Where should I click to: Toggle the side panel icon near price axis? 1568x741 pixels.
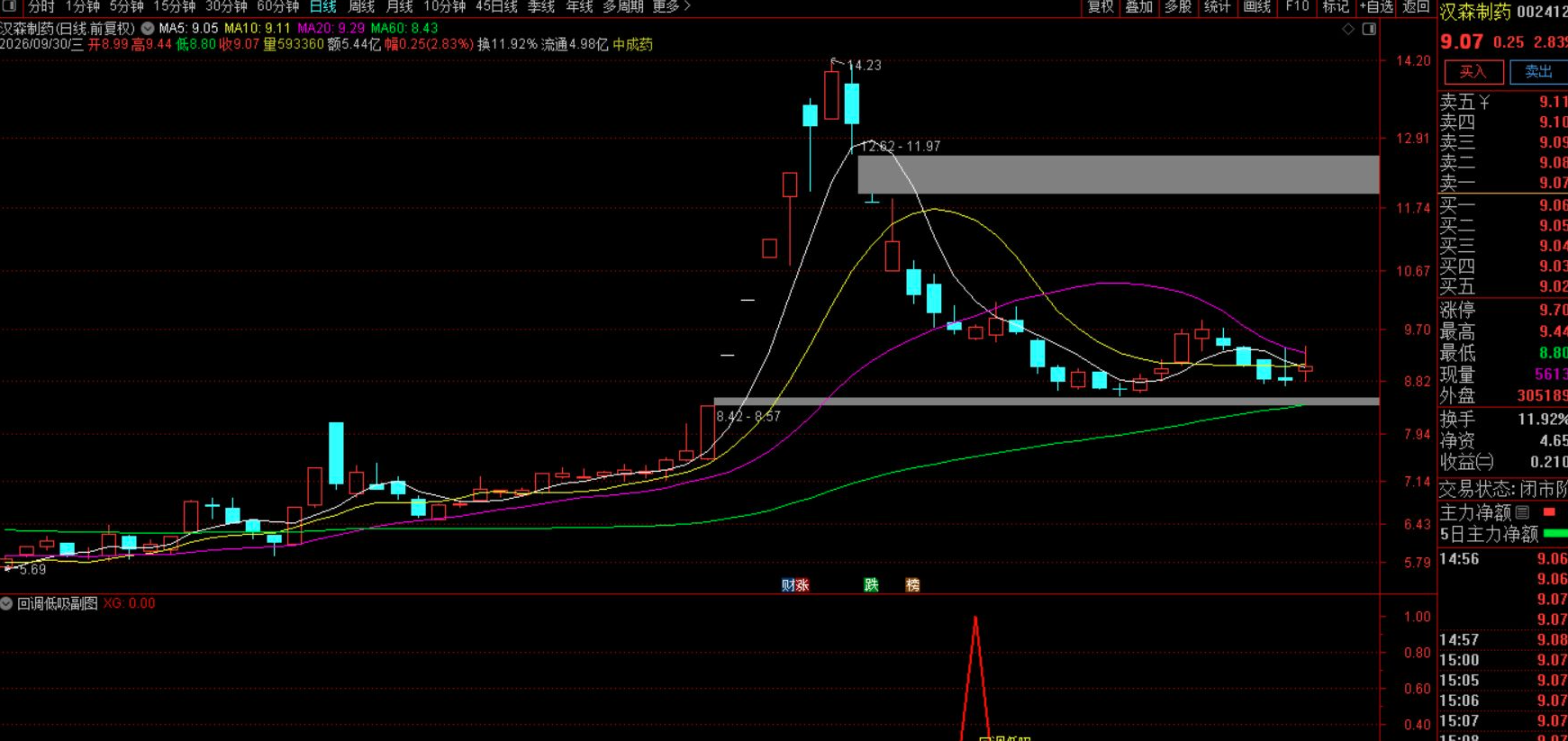[x=1369, y=29]
